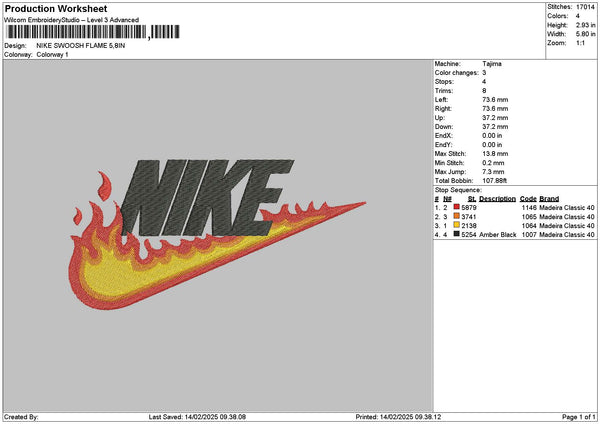Viewport: 600px width, 424px height.
Task: Click the 'Trims:' label
Action: tap(443, 91)
